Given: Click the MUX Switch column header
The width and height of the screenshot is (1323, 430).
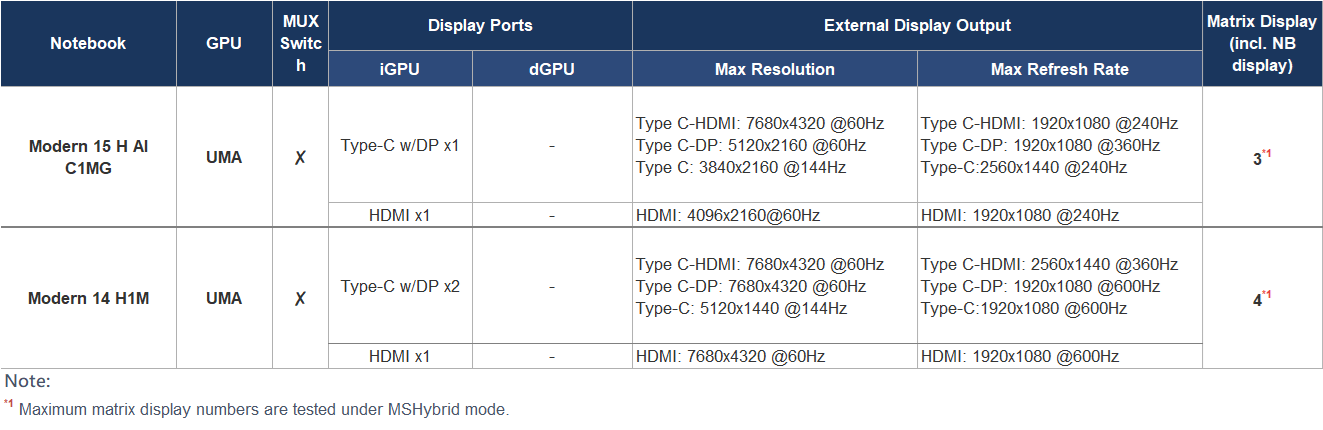Looking at the screenshot, I should coord(300,44).
